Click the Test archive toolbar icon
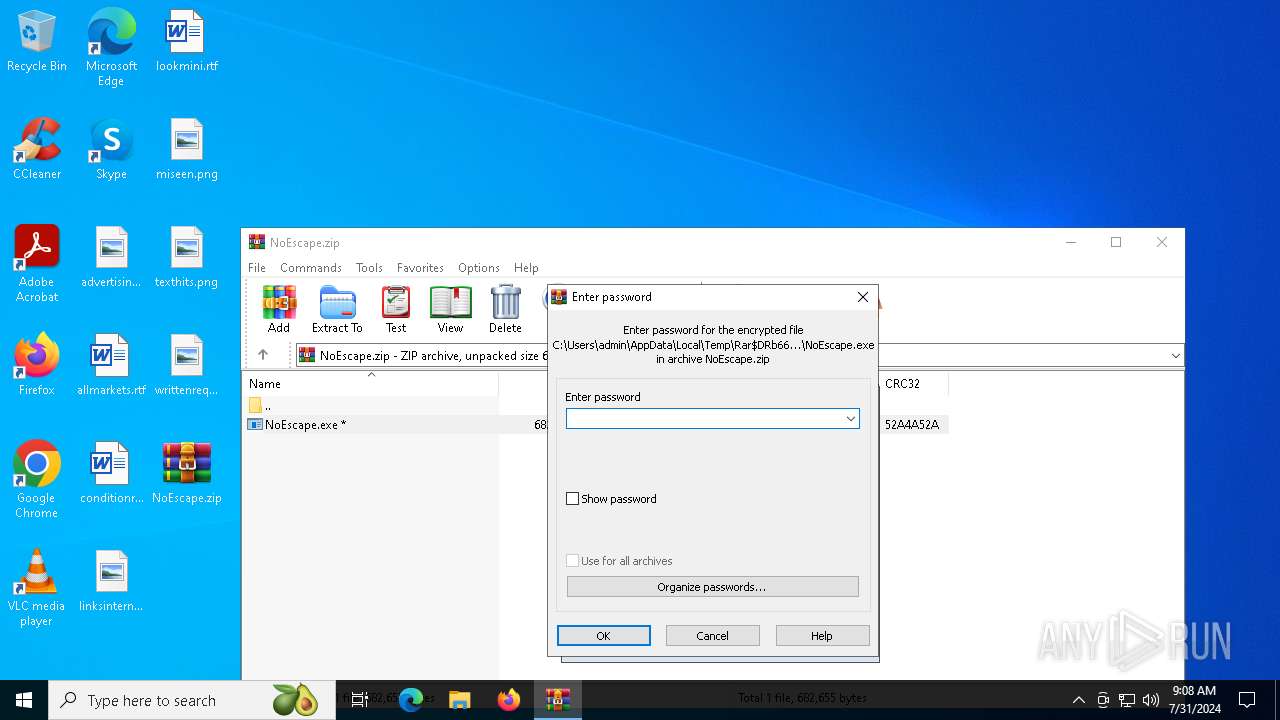 click(396, 309)
